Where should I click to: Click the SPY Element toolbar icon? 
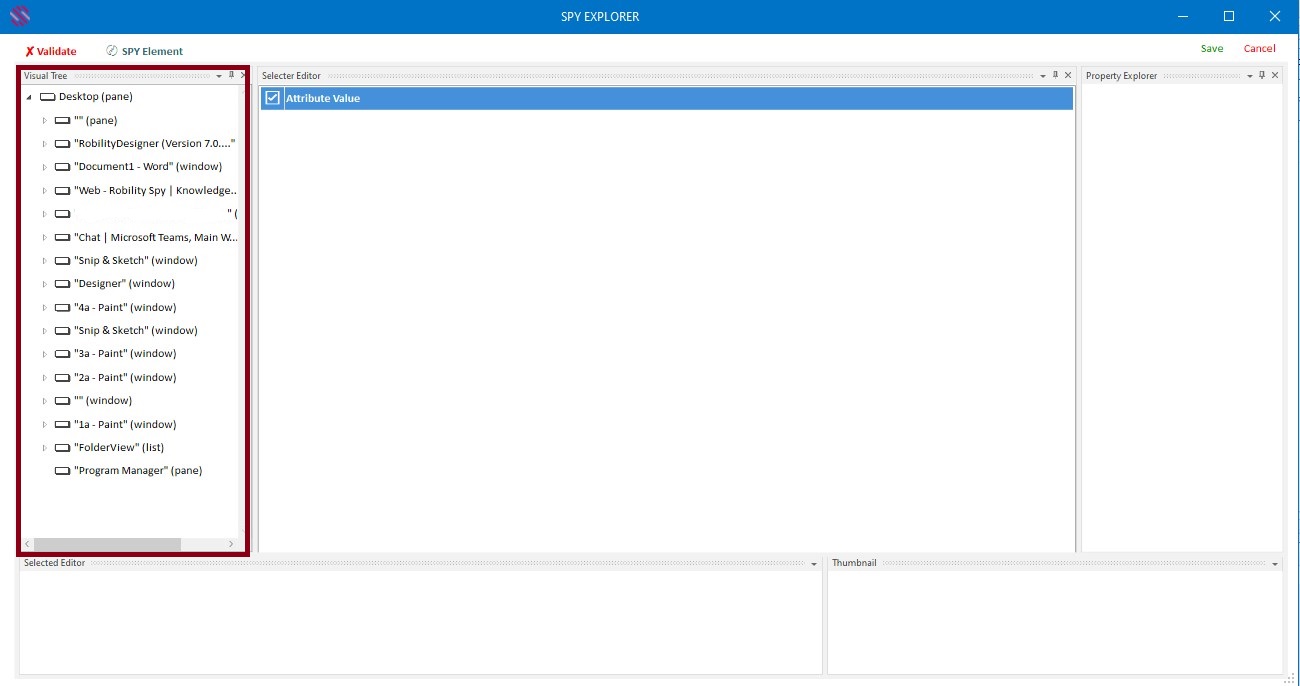(112, 51)
